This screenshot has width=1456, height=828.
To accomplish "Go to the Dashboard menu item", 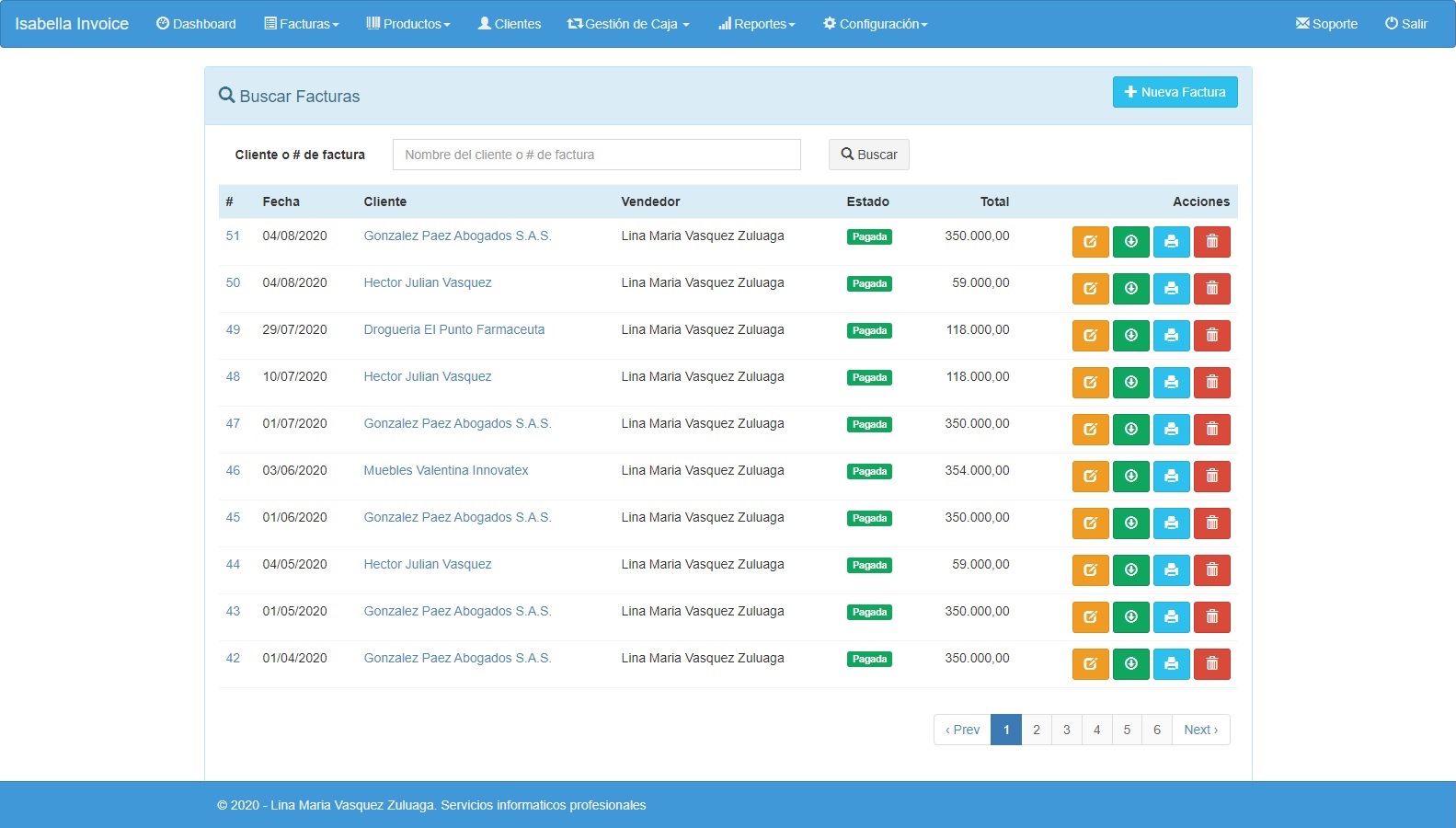I will click(x=196, y=24).
